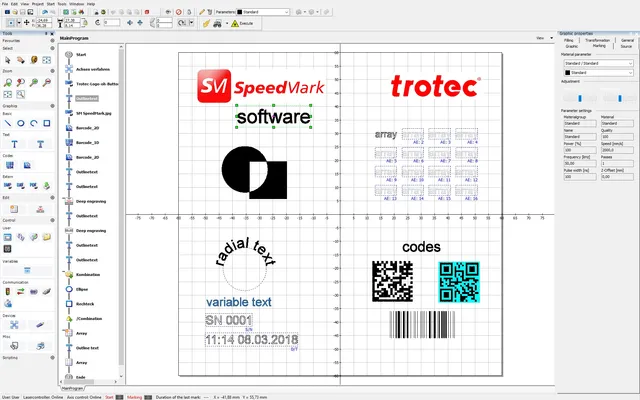Choose the rectangle drawing tool
The image size is (640, 400).
tap(47, 123)
